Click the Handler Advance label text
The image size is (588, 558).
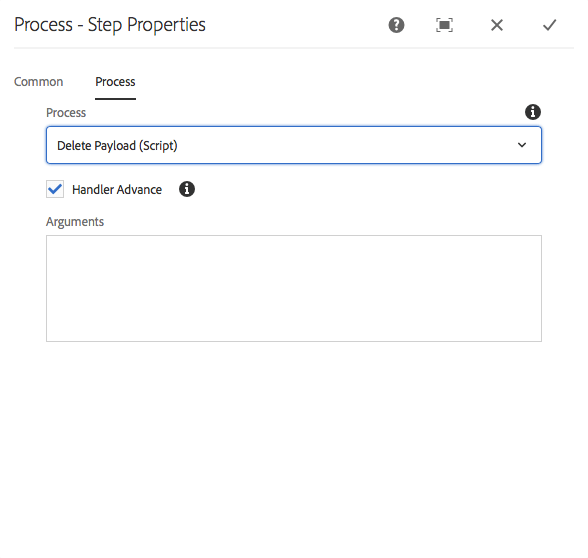coord(117,190)
